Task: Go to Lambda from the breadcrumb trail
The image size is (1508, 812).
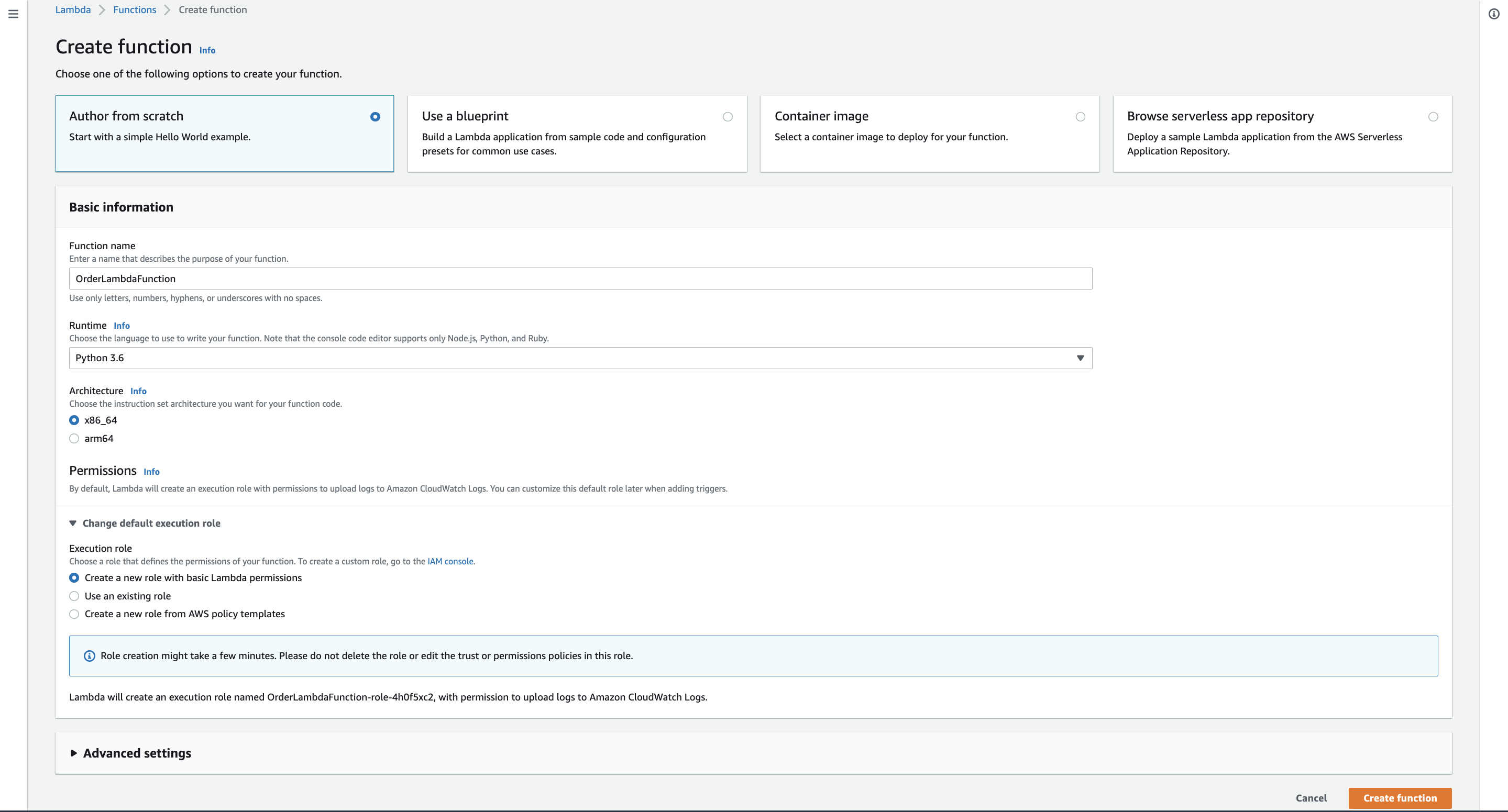Action: click(73, 9)
